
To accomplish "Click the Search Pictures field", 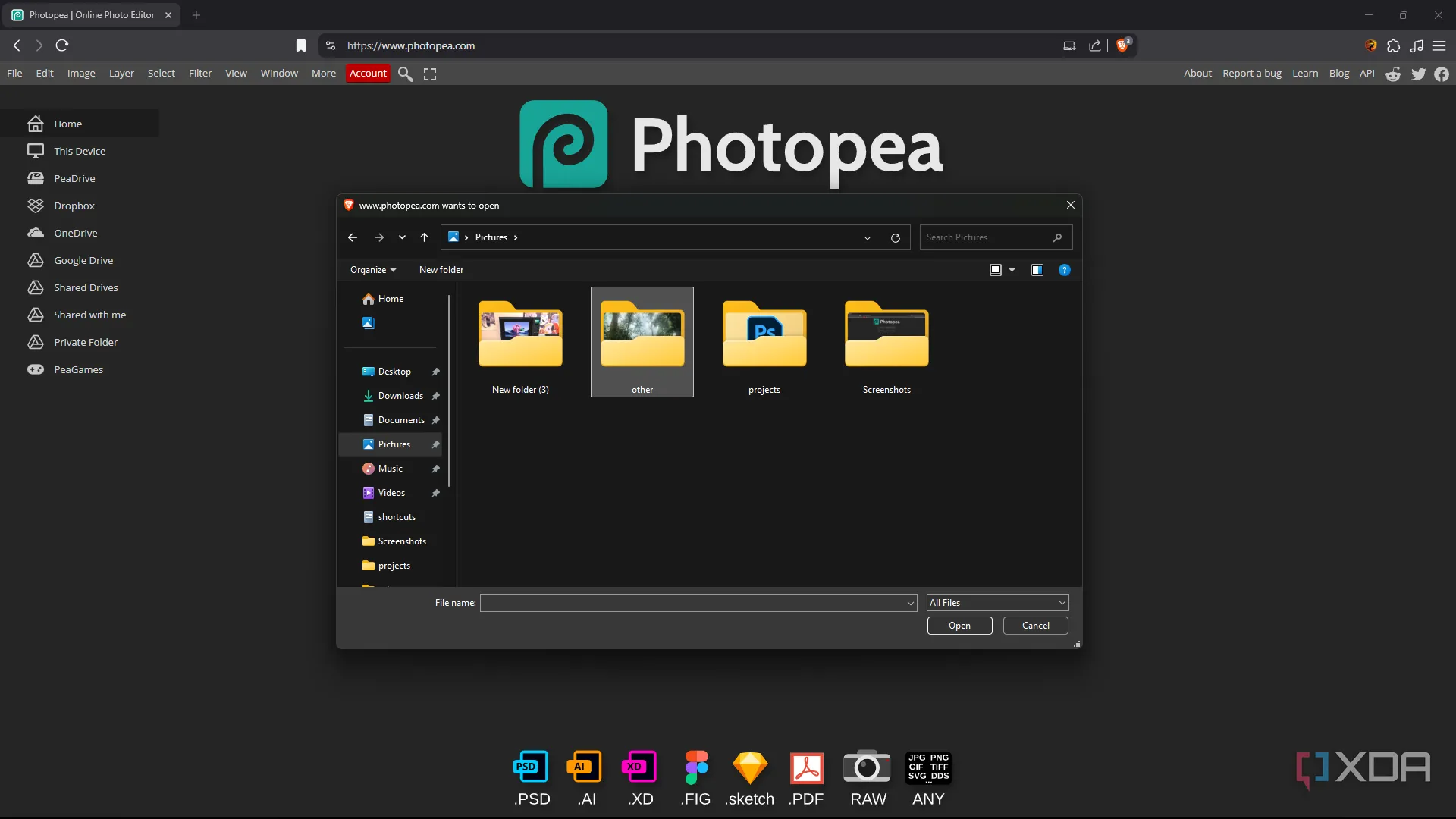I will (x=996, y=237).
